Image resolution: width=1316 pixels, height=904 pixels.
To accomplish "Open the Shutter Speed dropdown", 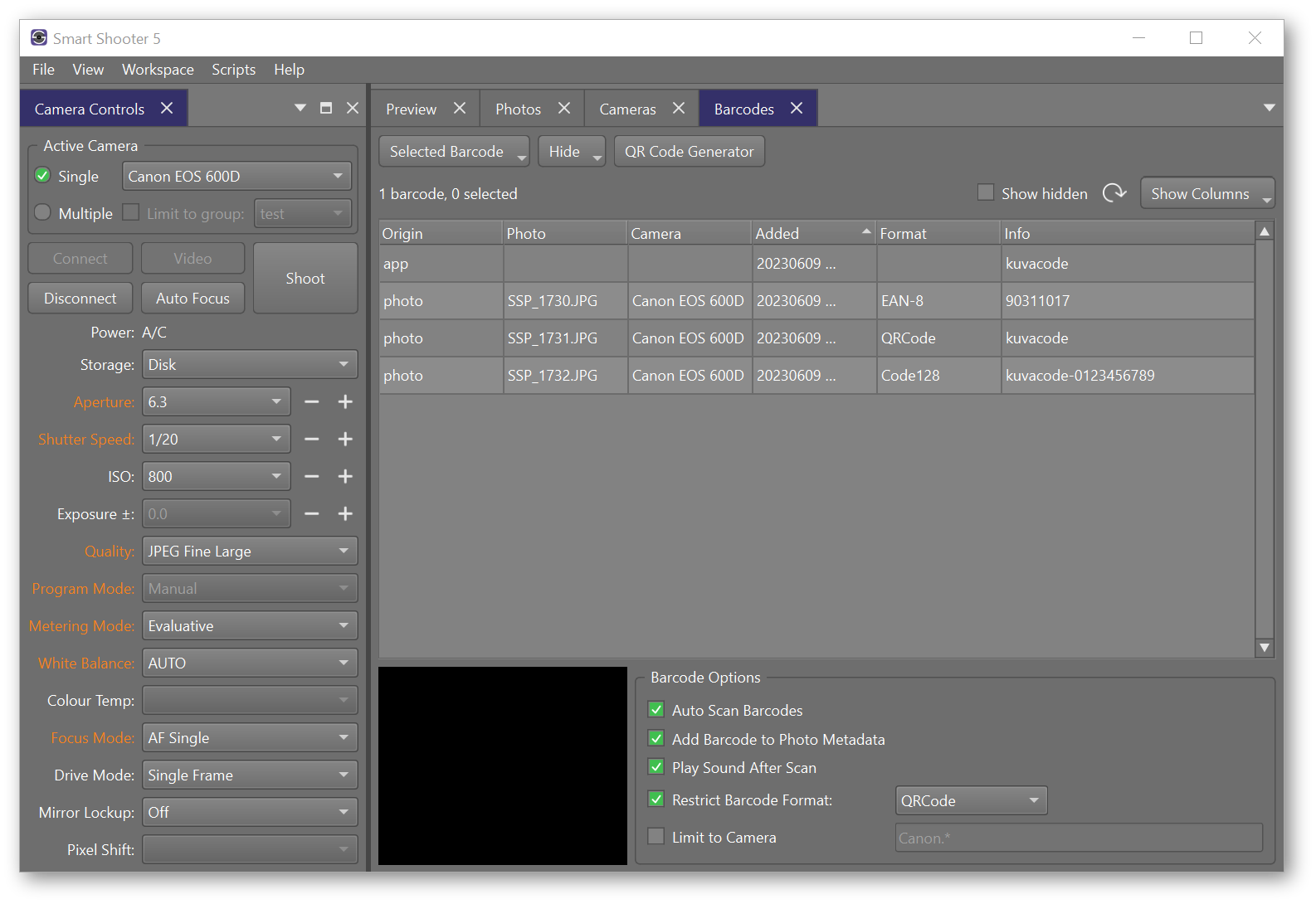I will pos(217,440).
